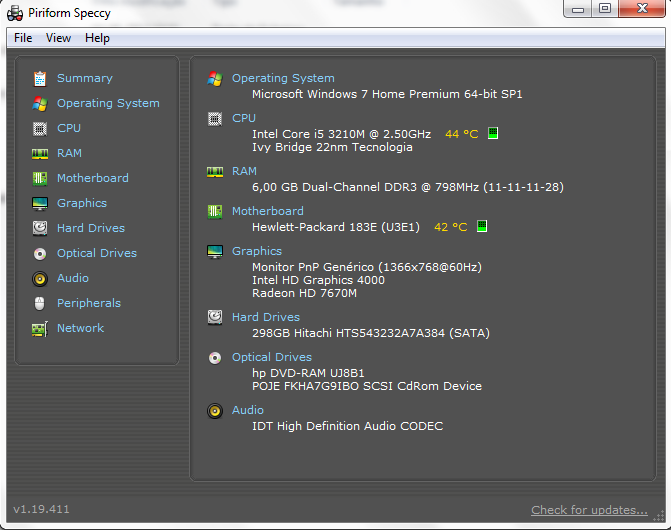This screenshot has height=530, width=671.
Task: Click the Radeon HD 7670M entry
Action: (x=304, y=293)
